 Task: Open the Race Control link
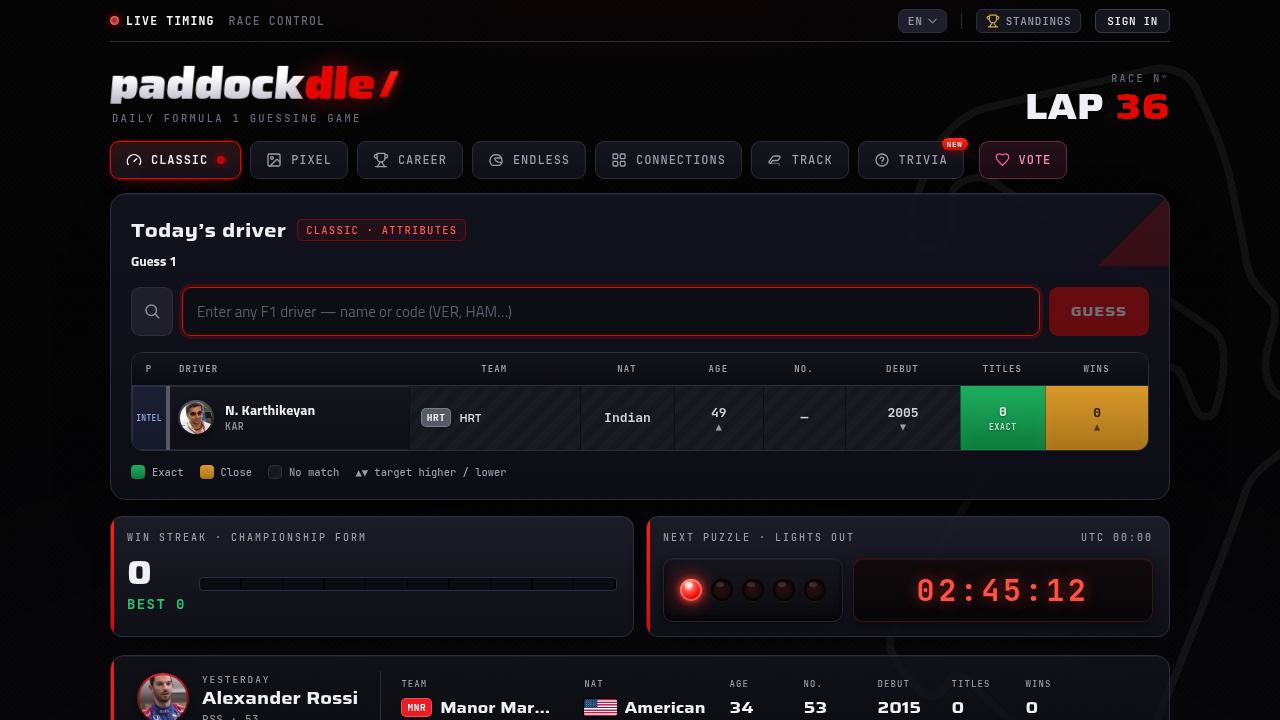coord(276,21)
